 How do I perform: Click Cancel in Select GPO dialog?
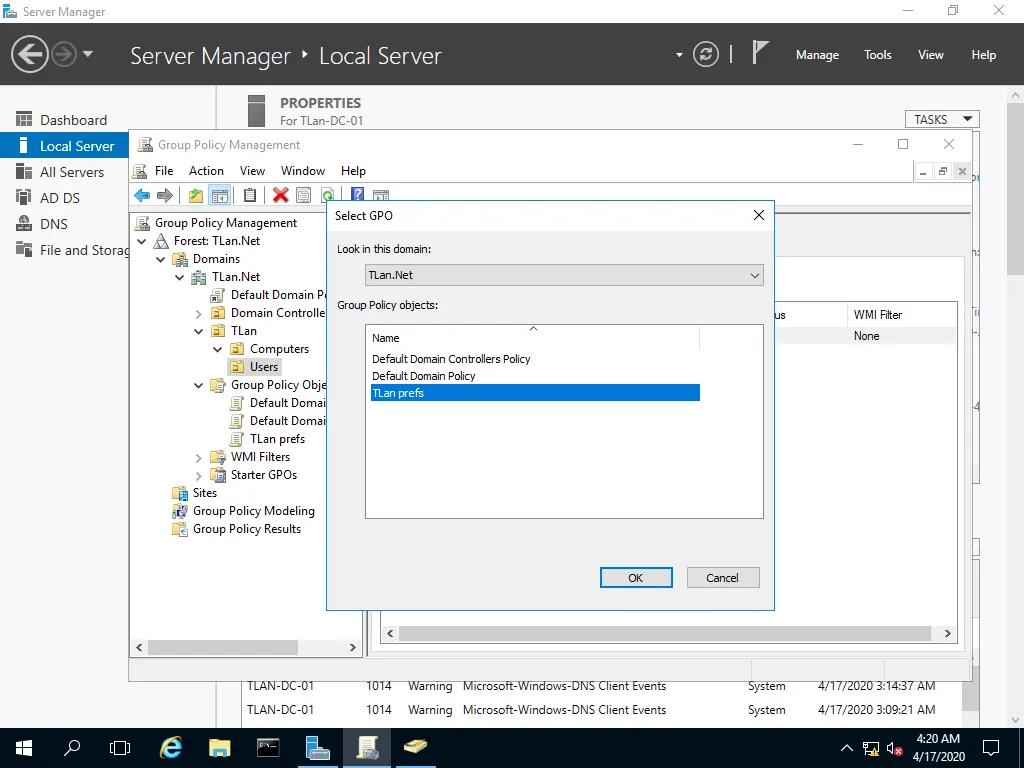(722, 577)
